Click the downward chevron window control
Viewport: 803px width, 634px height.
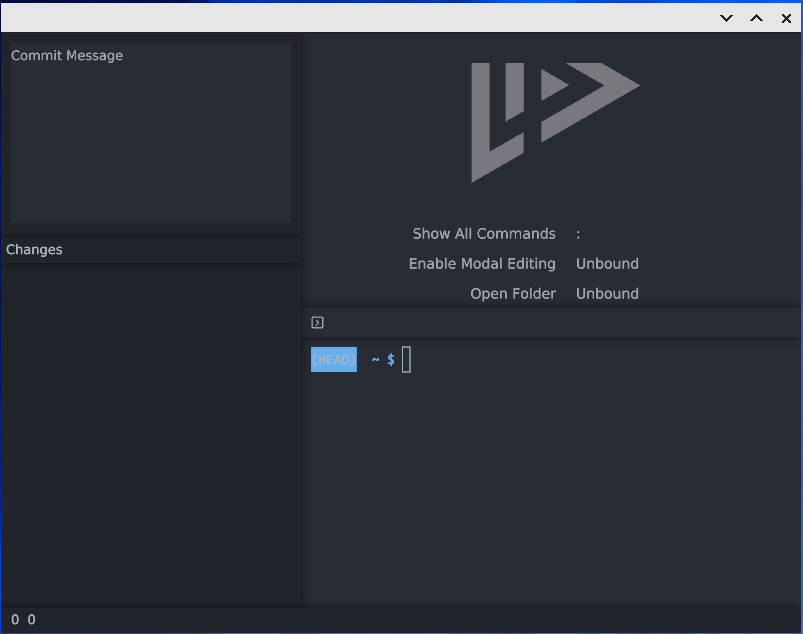coord(726,18)
